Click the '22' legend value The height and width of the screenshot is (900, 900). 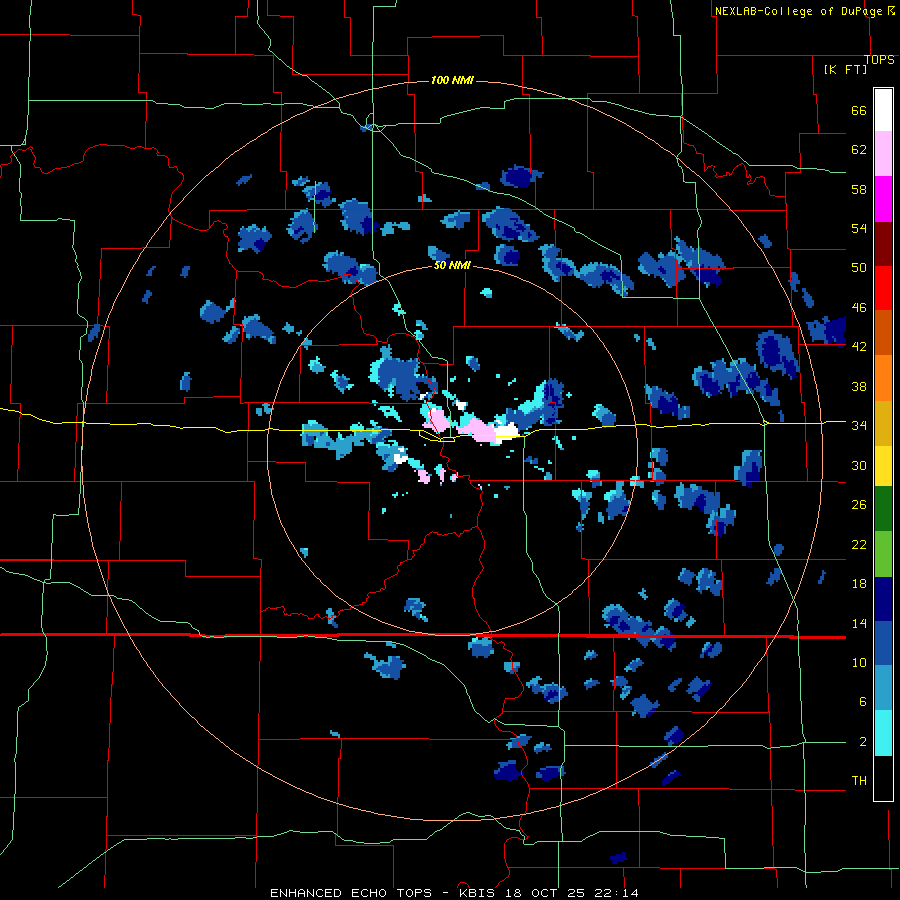[859, 544]
